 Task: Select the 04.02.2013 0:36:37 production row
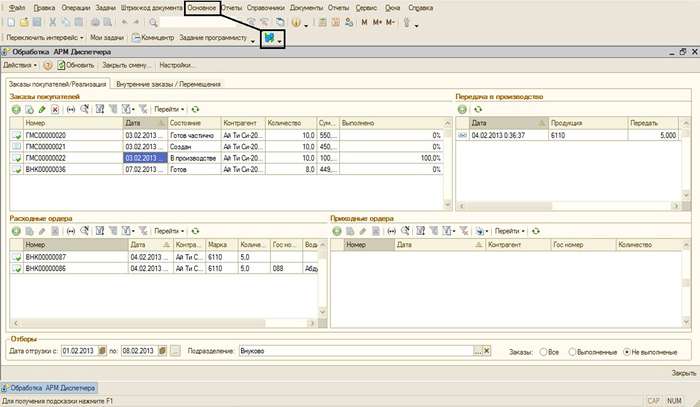tap(567, 135)
